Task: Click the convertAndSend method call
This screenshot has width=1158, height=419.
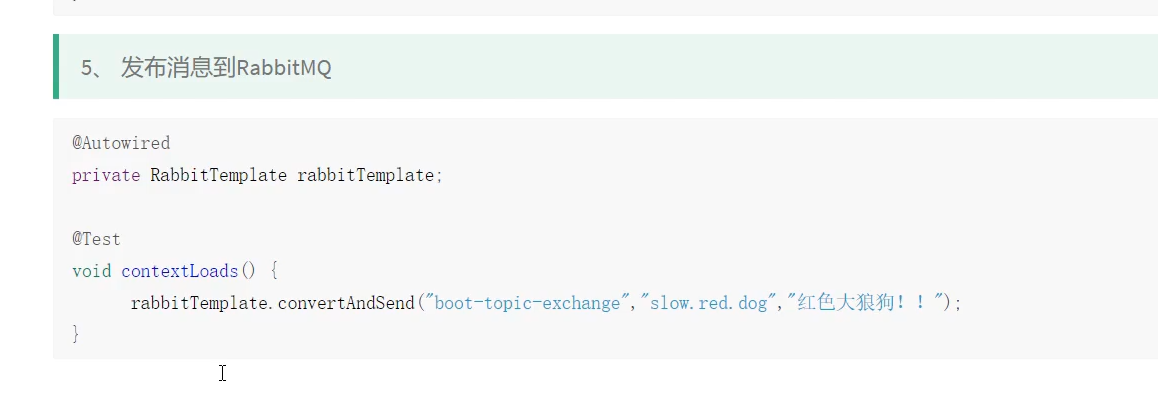Action: point(344,303)
